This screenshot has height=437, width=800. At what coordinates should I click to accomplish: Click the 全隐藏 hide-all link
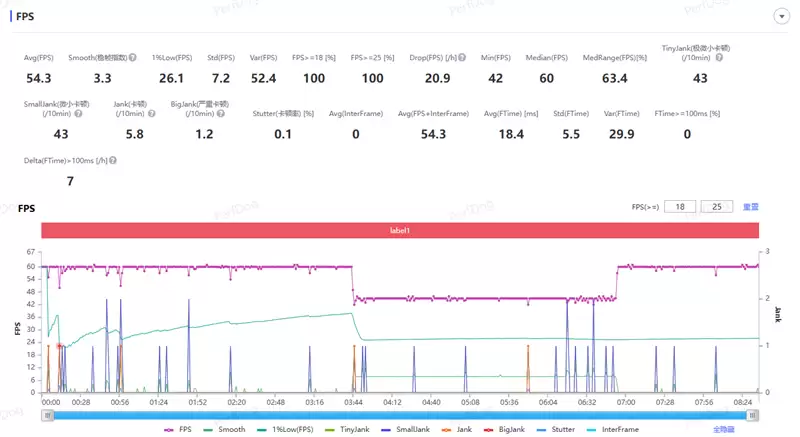click(724, 429)
